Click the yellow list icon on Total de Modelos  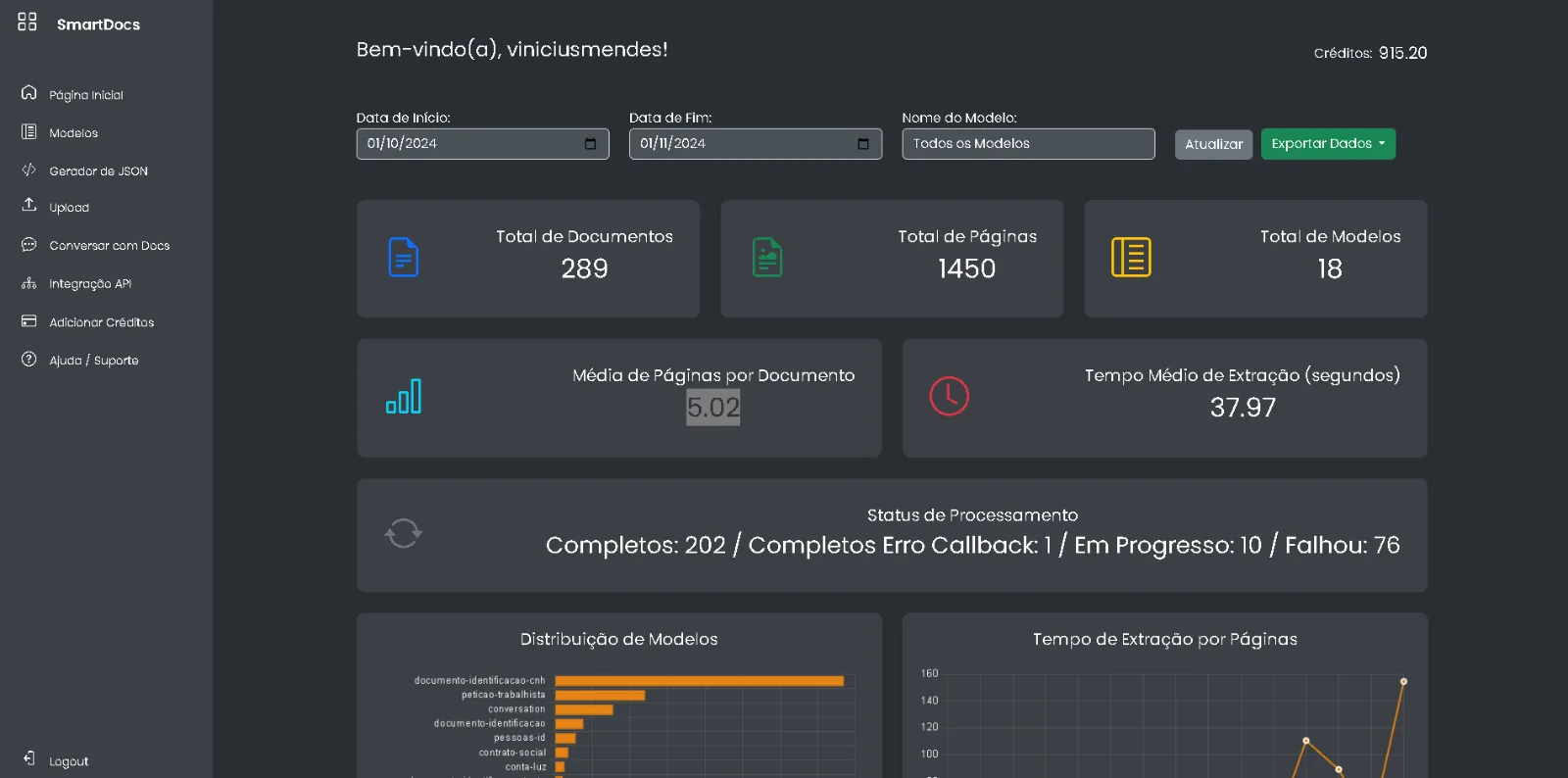coord(1131,258)
